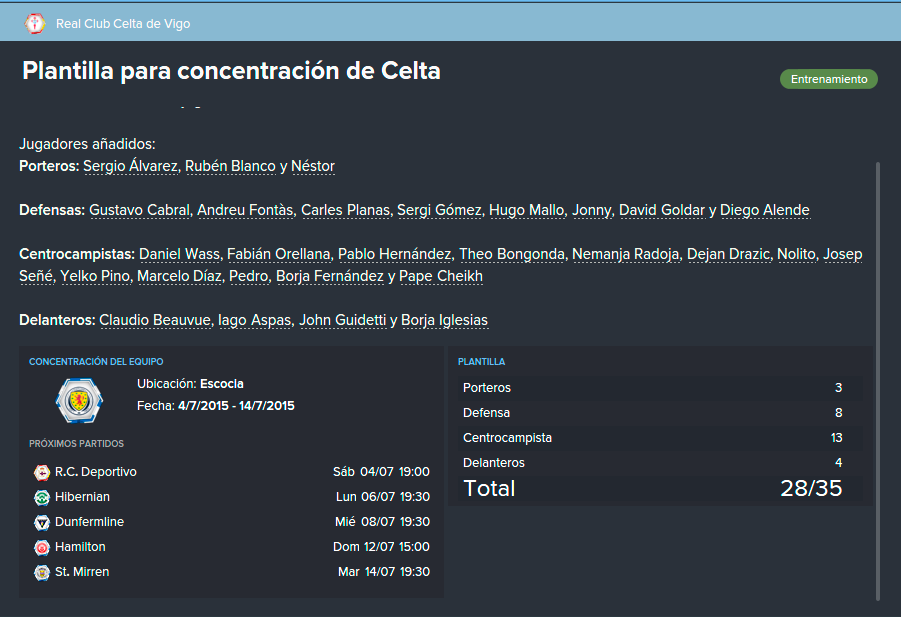This screenshot has height=617, width=901.
Task: Open Hugo Mallo defender profile
Action: point(526,210)
